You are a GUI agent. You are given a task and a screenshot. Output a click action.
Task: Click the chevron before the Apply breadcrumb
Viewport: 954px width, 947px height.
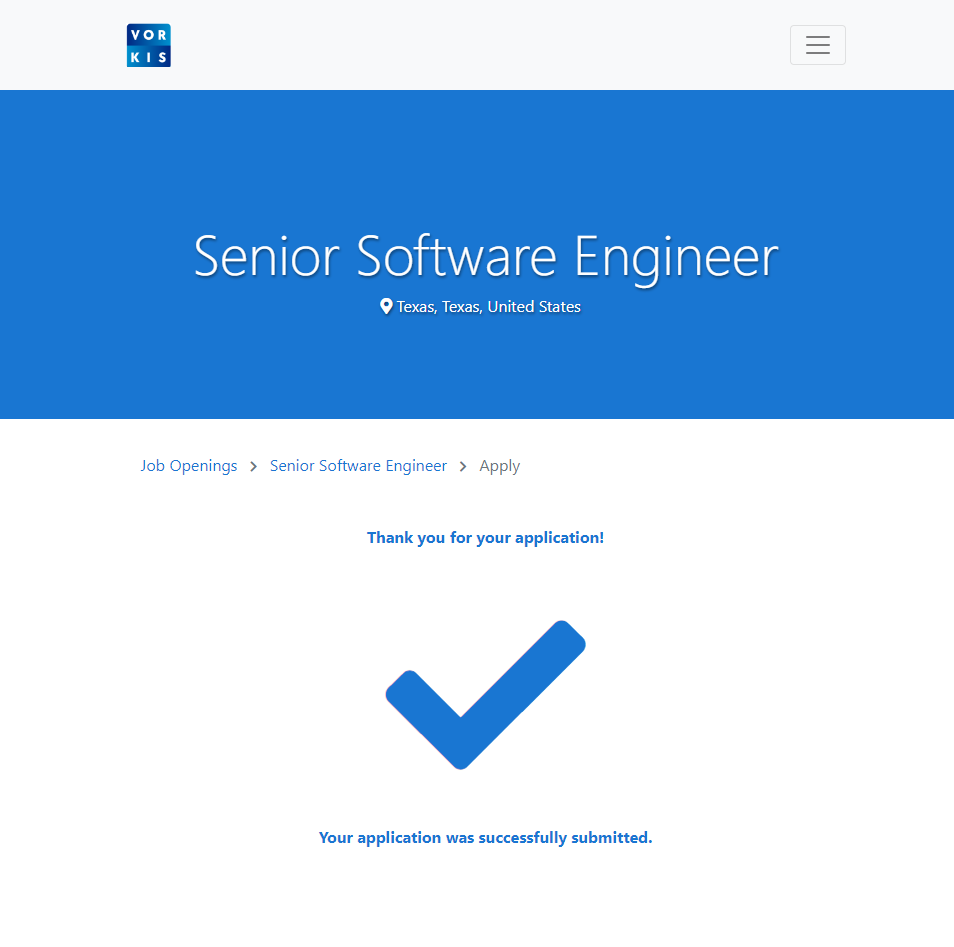coord(463,466)
